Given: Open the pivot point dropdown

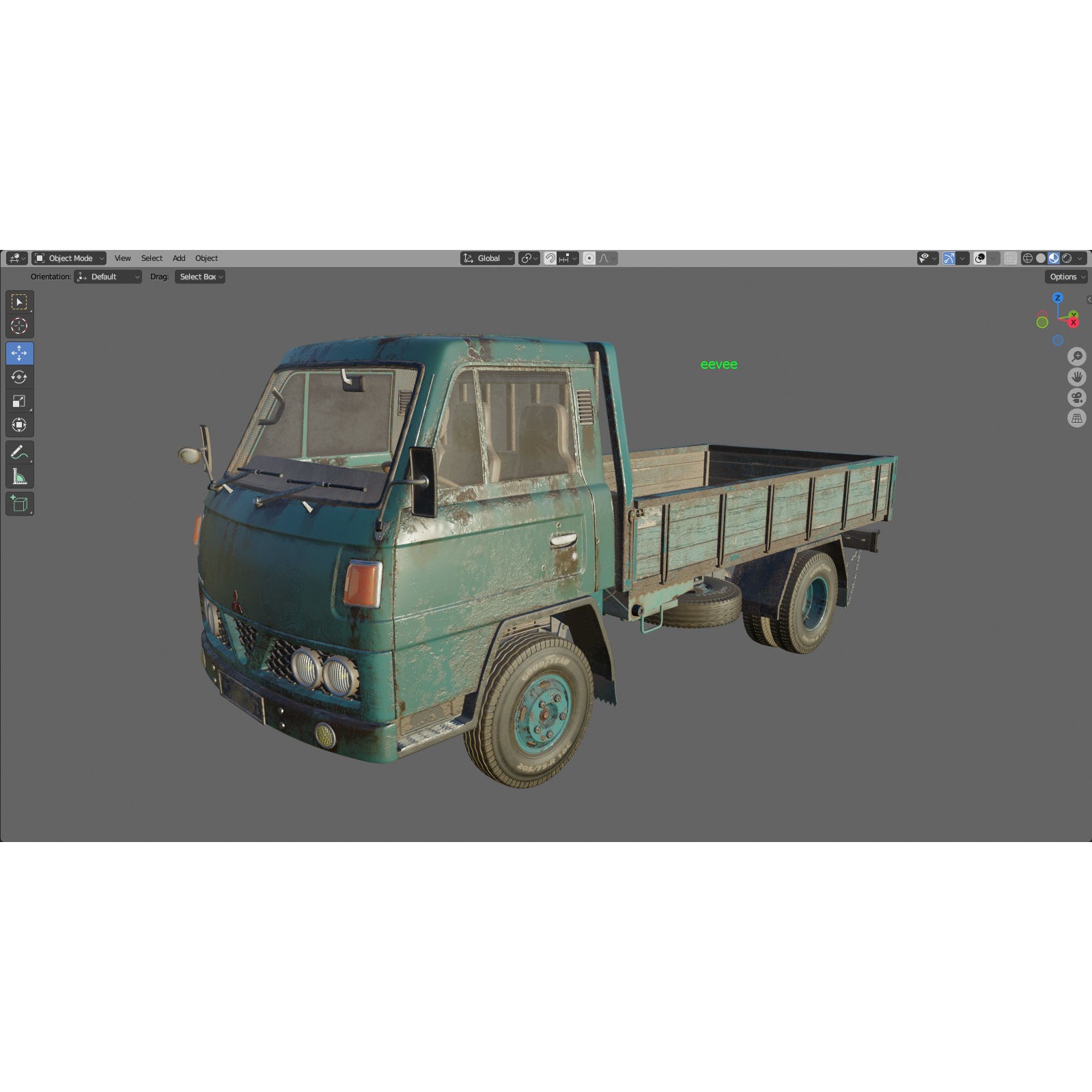Looking at the screenshot, I should click(529, 258).
